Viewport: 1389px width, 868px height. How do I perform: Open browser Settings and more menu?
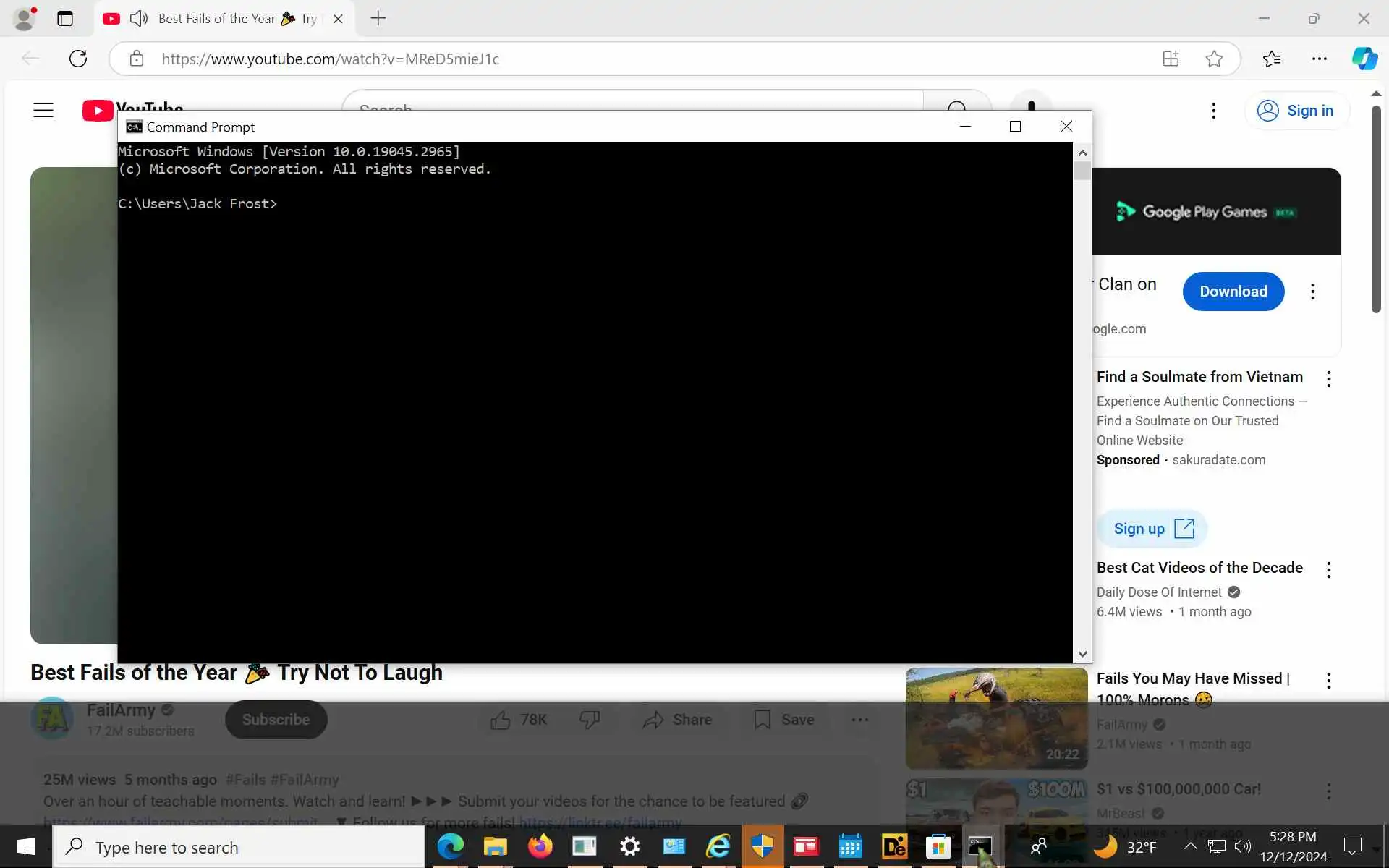coord(1319,59)
